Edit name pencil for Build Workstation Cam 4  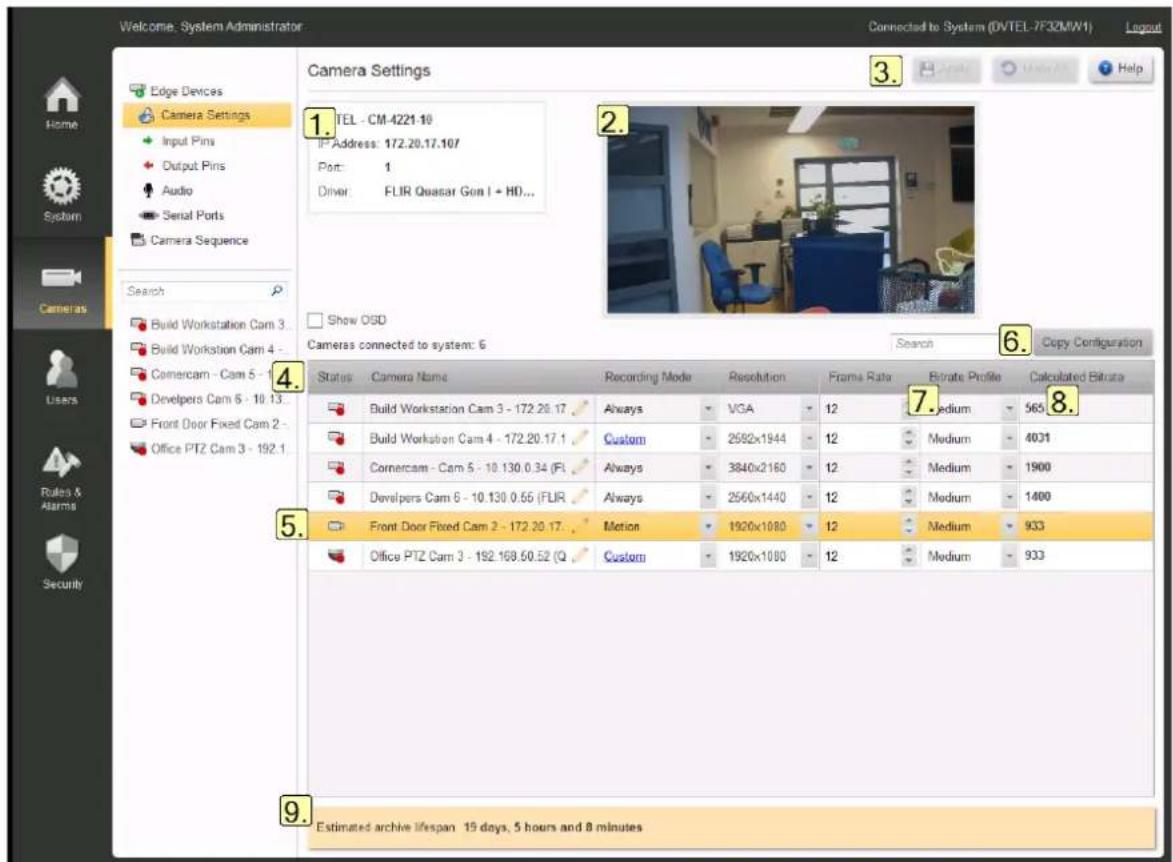580,438
